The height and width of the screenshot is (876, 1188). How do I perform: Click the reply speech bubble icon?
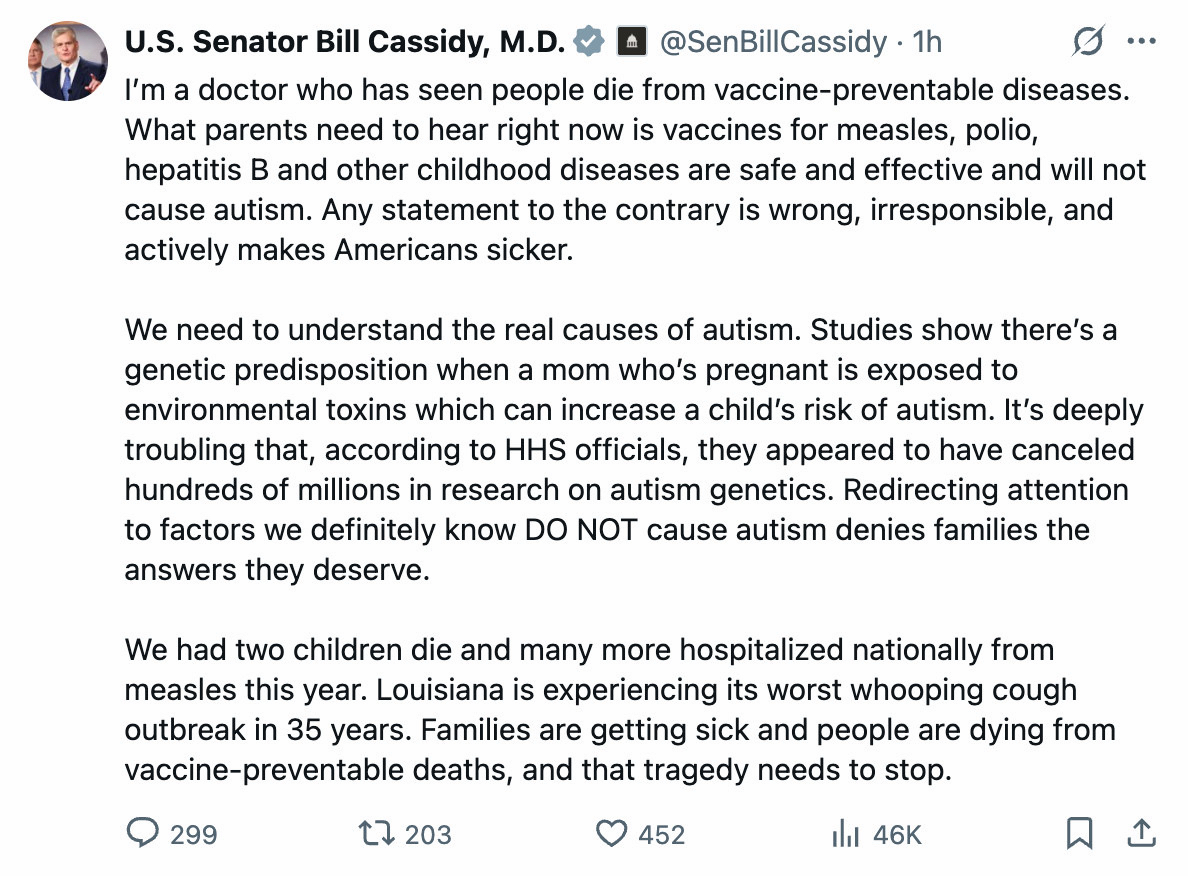pyautogui.click(x=142, y=833)
